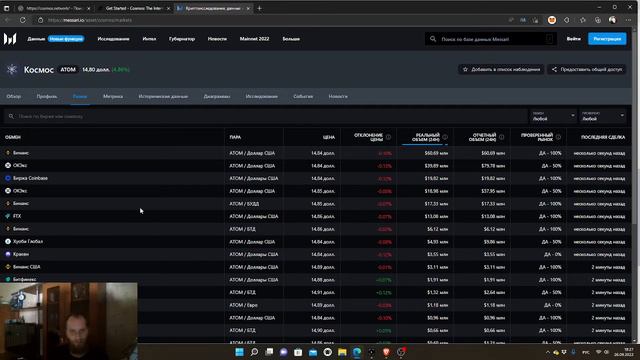Click info icon beside РЕАЛЬНЫЙ ОБЪЕМ header

click(445, 137)
